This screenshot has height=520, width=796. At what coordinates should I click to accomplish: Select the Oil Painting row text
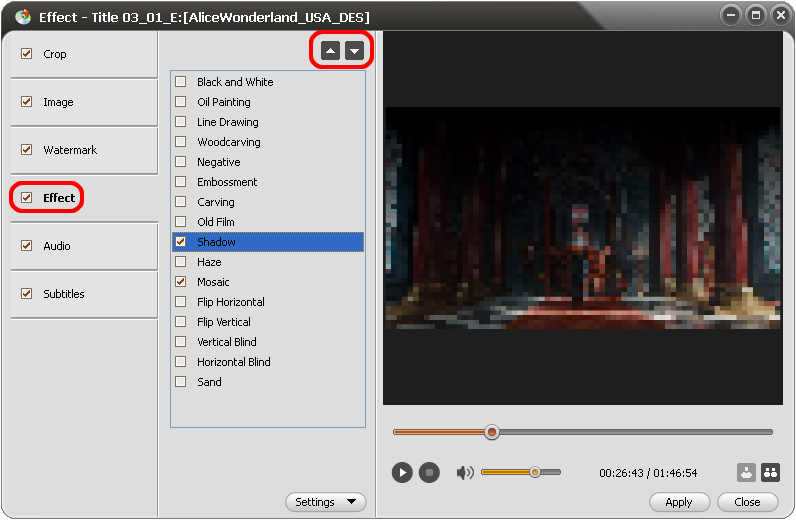(224, 102)
